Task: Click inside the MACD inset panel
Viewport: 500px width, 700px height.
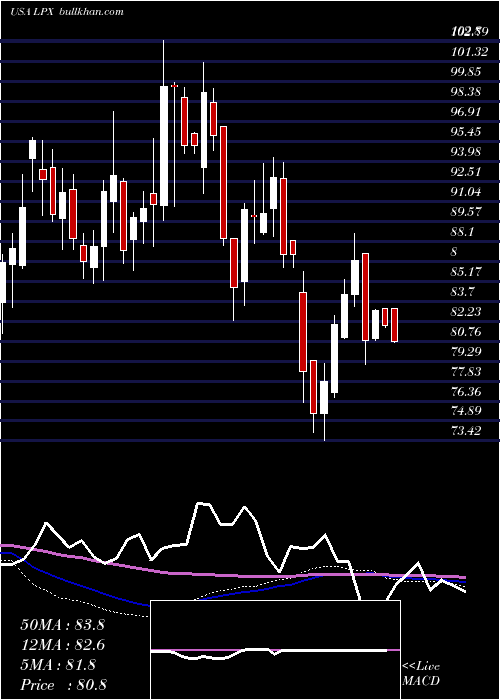Action: pyautogui.click(x=275, y=650)
